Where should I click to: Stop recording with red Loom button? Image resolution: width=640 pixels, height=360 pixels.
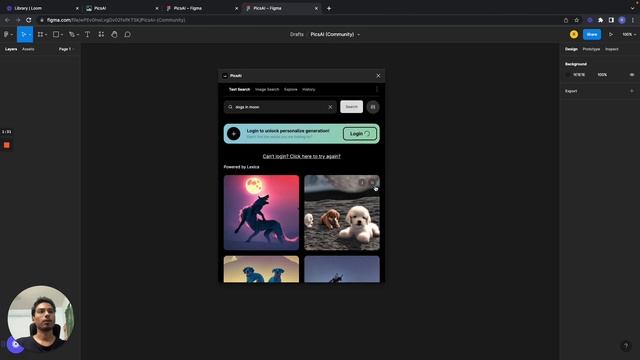(7, 145)
